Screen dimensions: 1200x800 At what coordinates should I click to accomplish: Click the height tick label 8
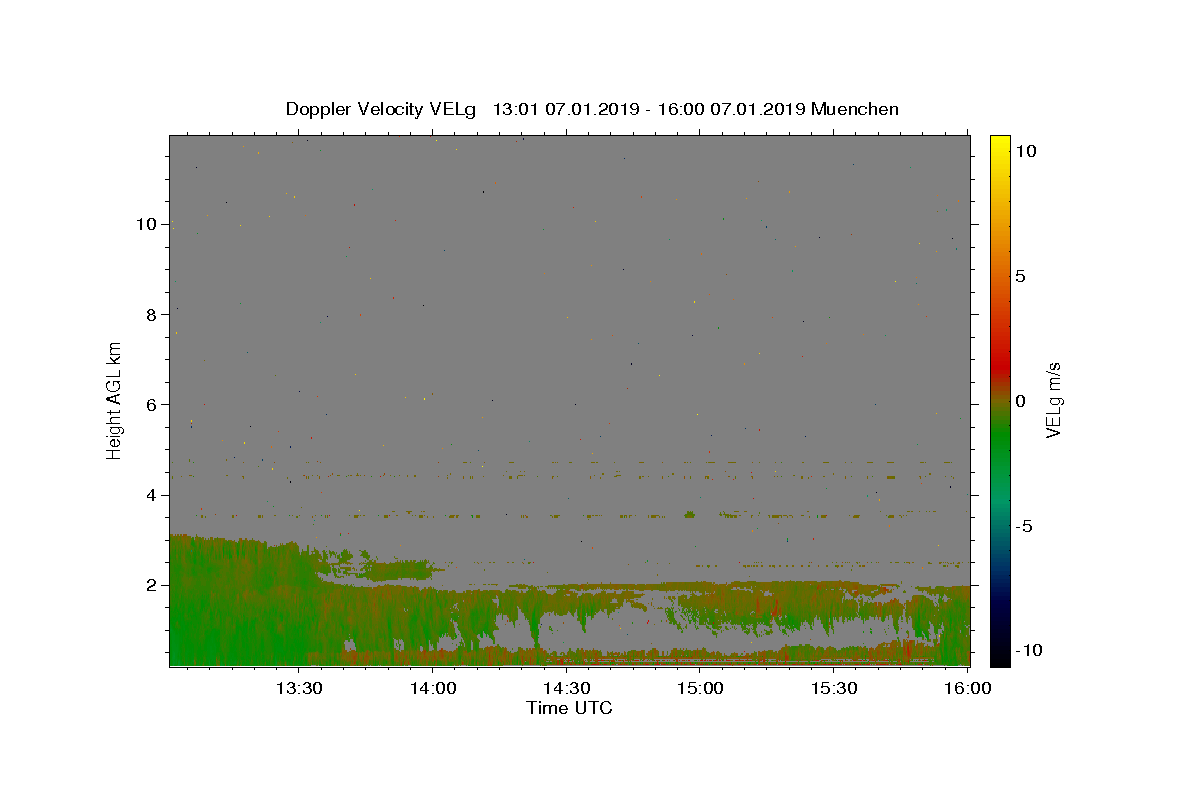point(151,314)
